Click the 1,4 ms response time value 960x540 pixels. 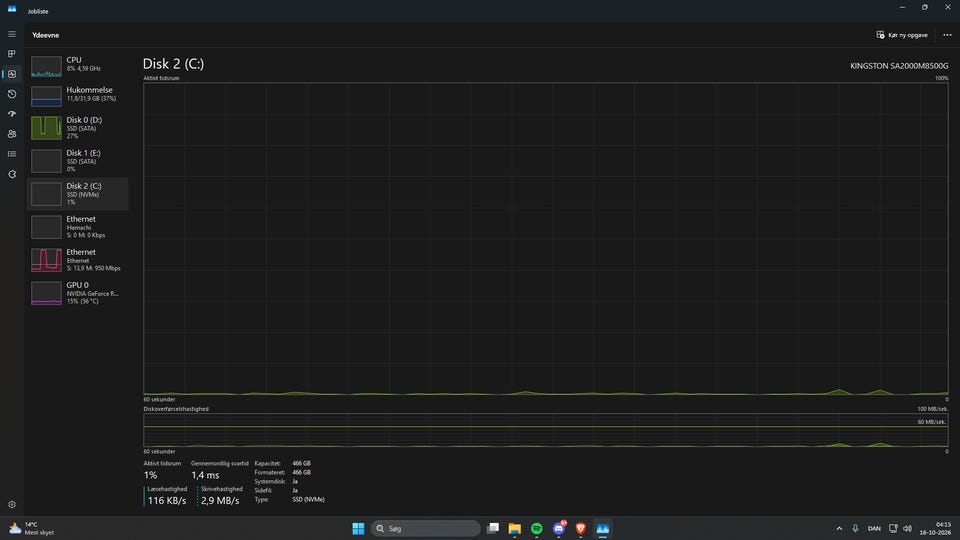(205, 475)
